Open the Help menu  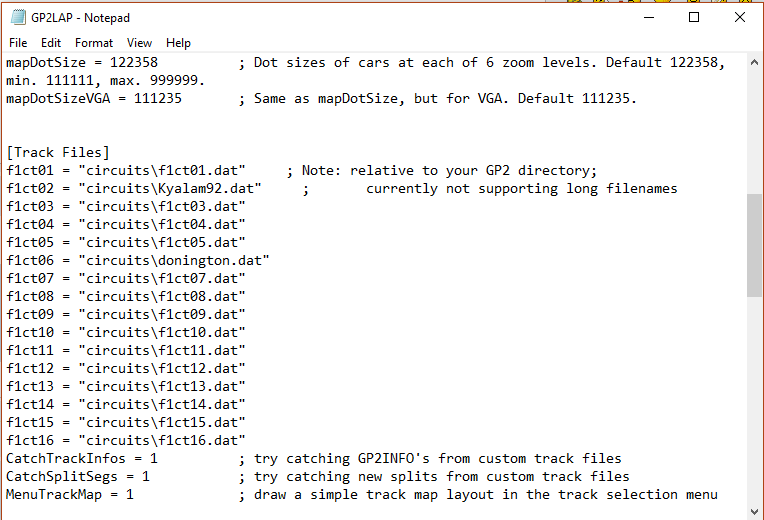[178, 43]
